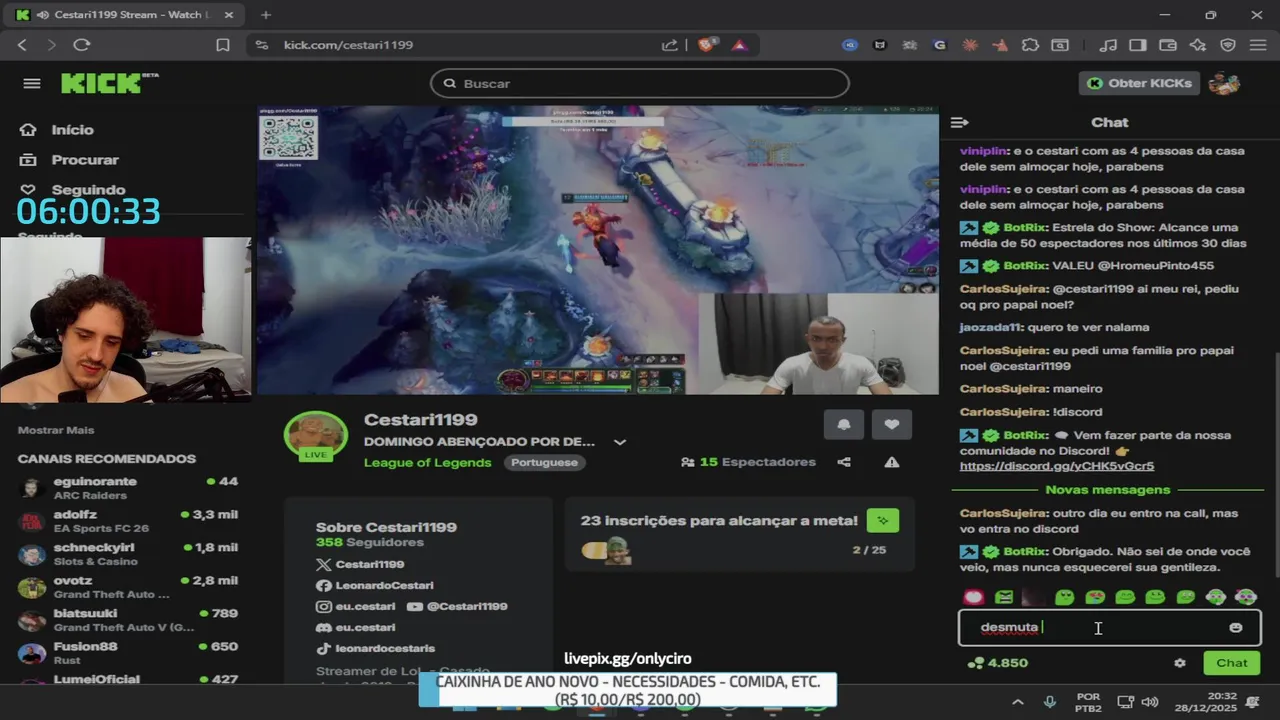Image resolution: width=1280 pixels, height=720 pixels.
Task: Open recommended channel Fusion88
Action: (x=128, y=653)
